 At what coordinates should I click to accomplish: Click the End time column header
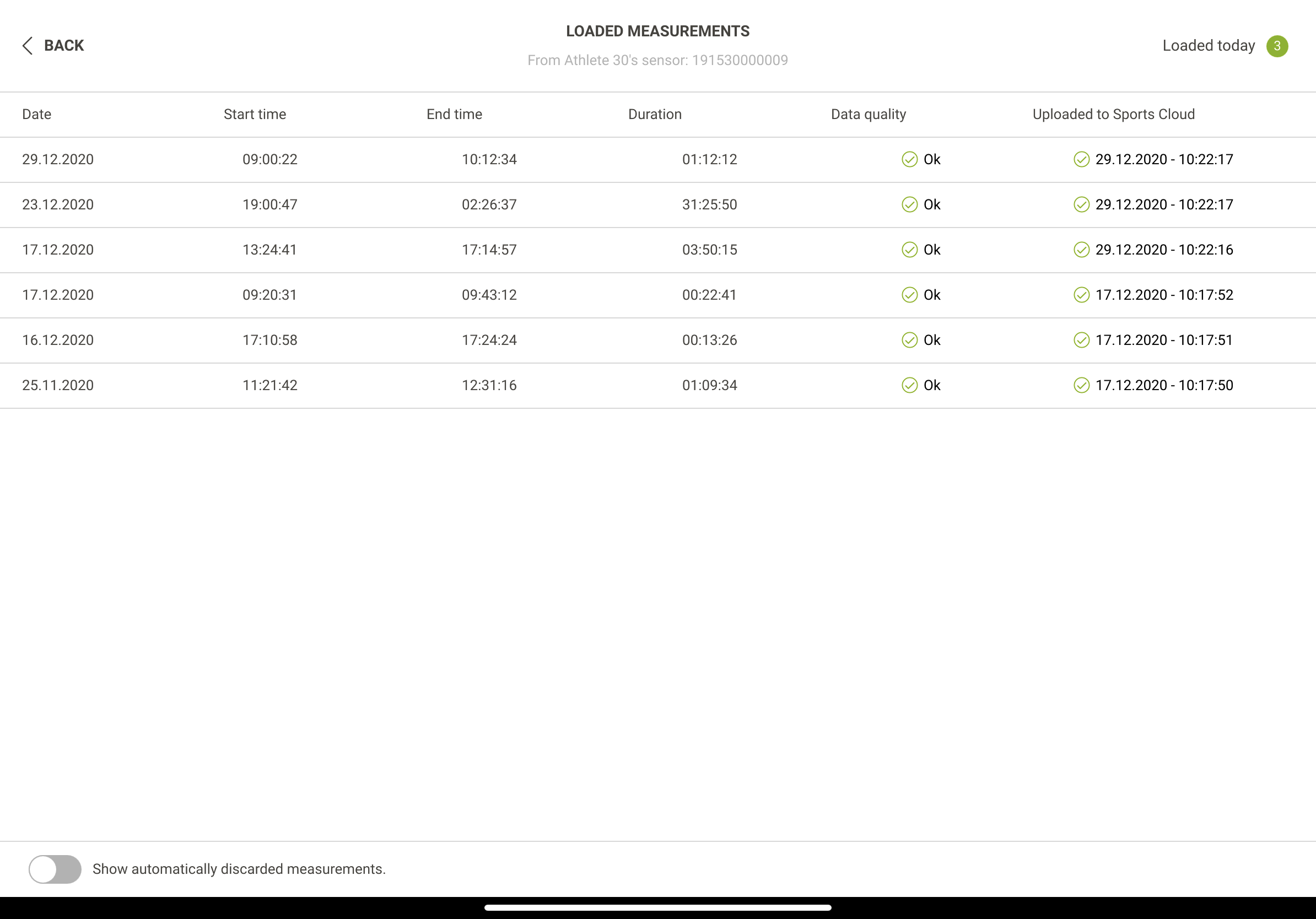(x=454, y=114)
